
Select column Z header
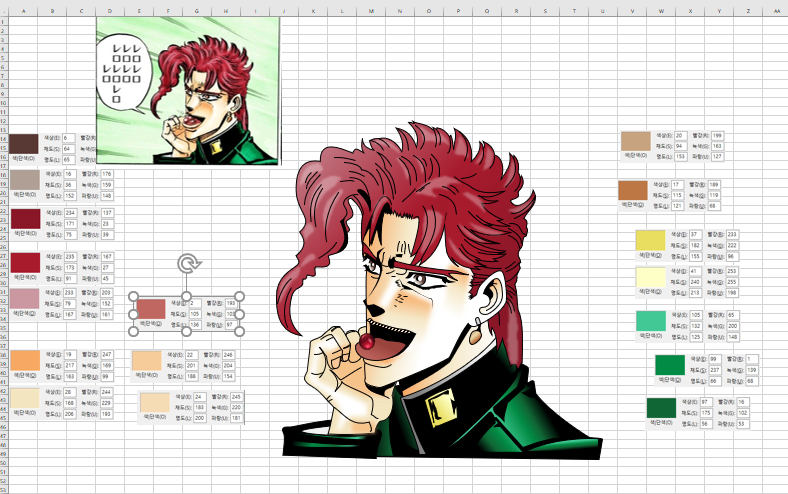tap(748, 11)
